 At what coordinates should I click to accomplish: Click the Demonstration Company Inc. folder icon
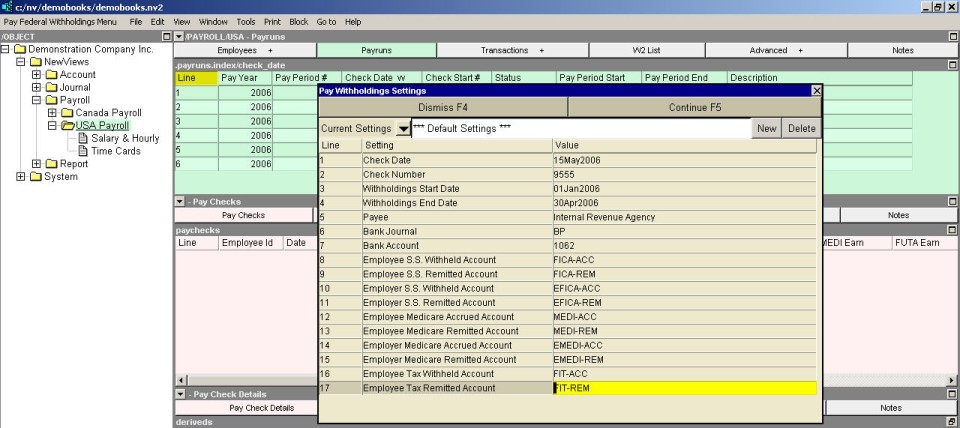20,48
